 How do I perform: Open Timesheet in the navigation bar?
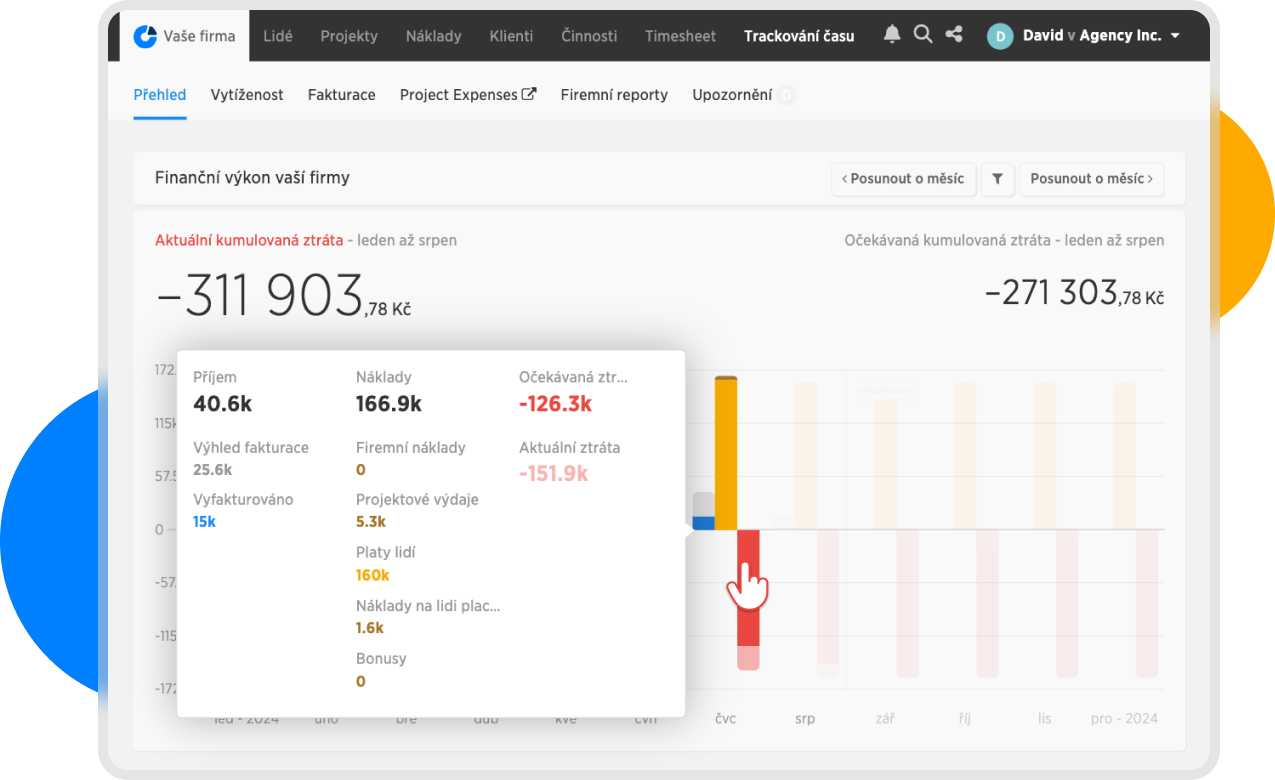click(680, 36)
